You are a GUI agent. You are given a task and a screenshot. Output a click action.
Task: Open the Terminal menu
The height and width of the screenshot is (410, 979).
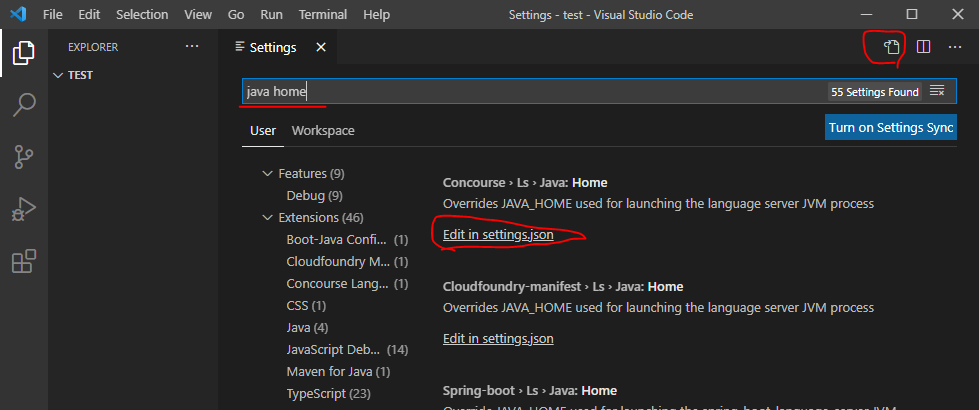322,14
